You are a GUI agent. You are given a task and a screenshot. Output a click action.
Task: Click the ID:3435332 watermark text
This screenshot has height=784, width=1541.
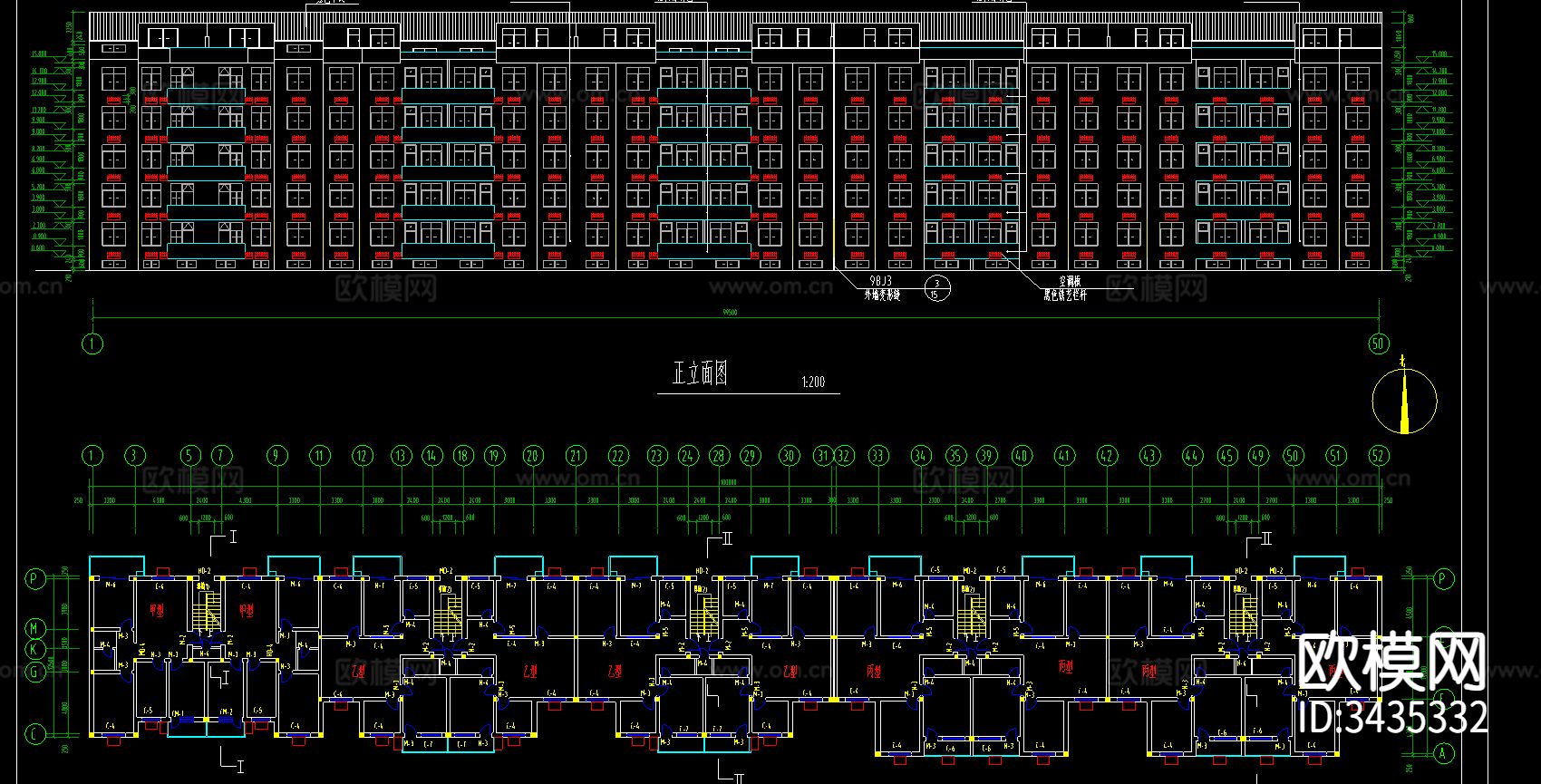click(x=1393, y=716)
